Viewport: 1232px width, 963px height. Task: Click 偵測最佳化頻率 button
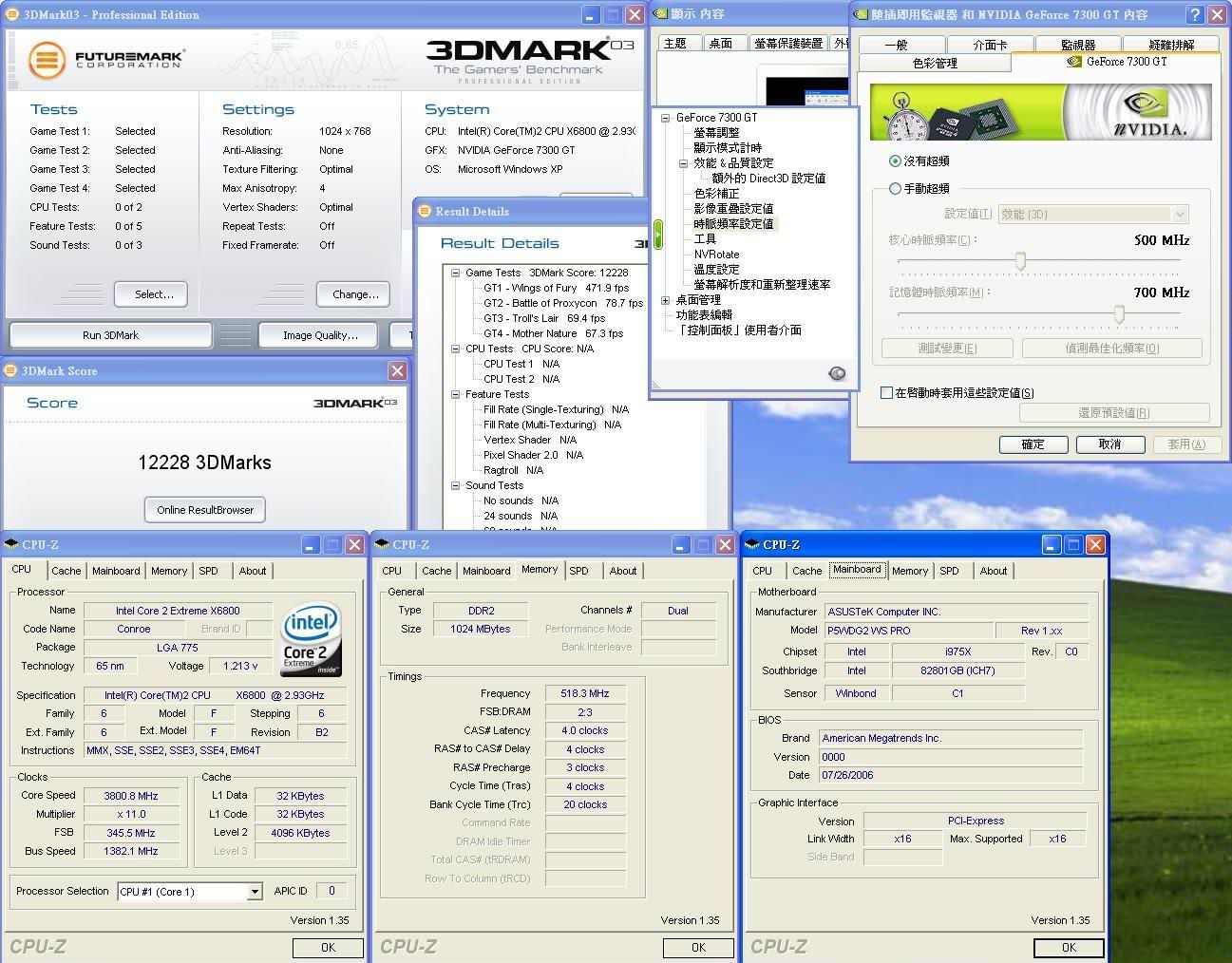[x=1111, y=349]
